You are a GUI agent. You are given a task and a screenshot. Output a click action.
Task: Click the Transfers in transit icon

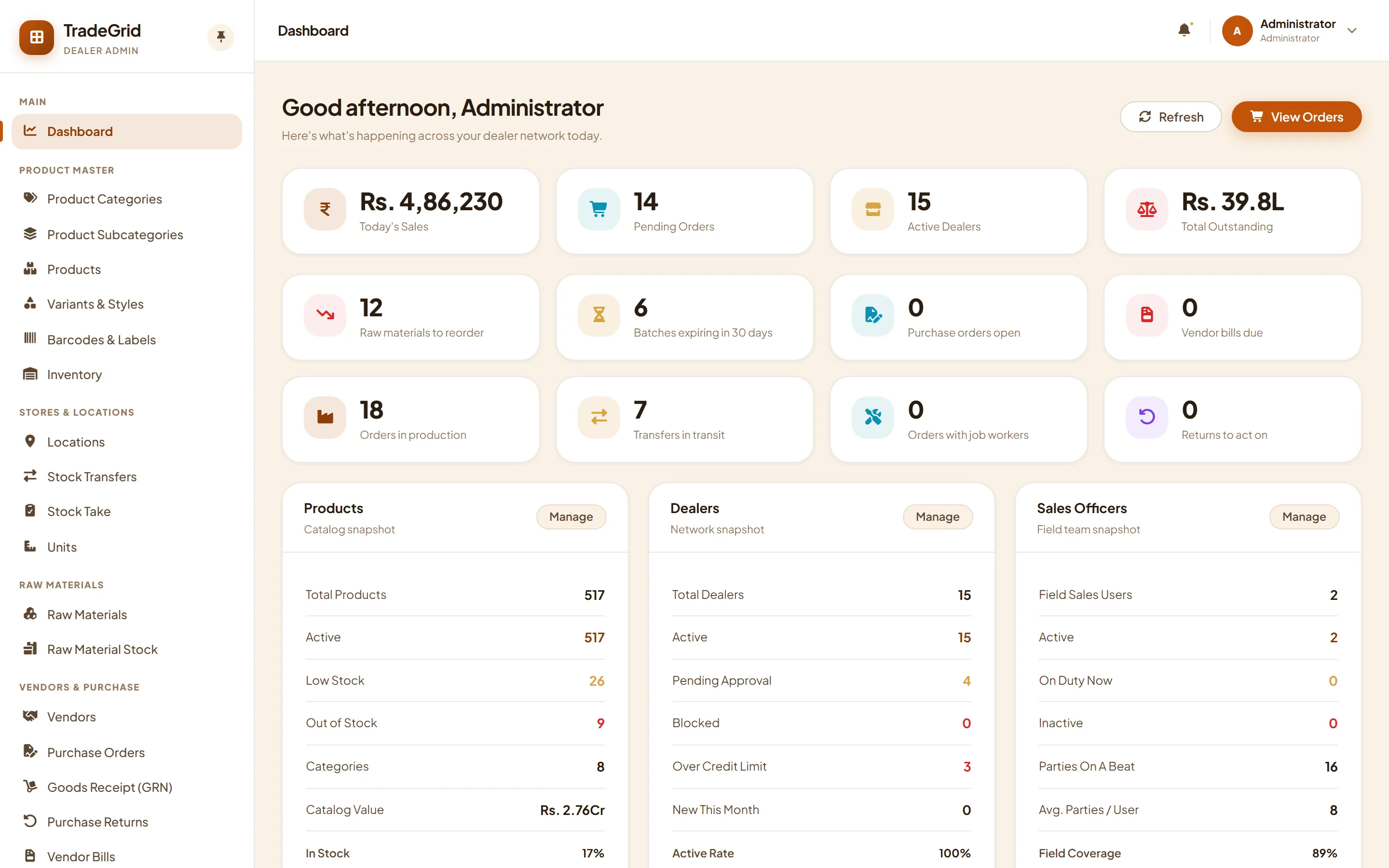click(599, 417)
